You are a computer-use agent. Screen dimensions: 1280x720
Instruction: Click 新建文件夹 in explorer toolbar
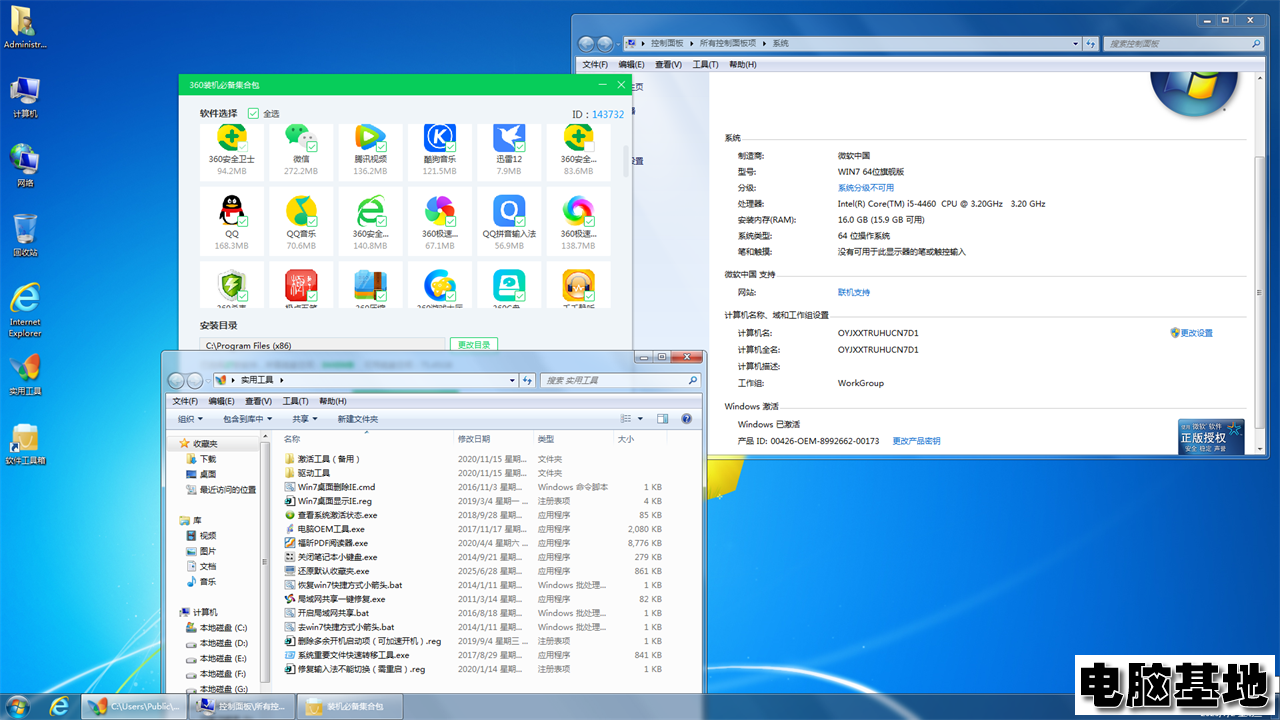click(358, 419)
